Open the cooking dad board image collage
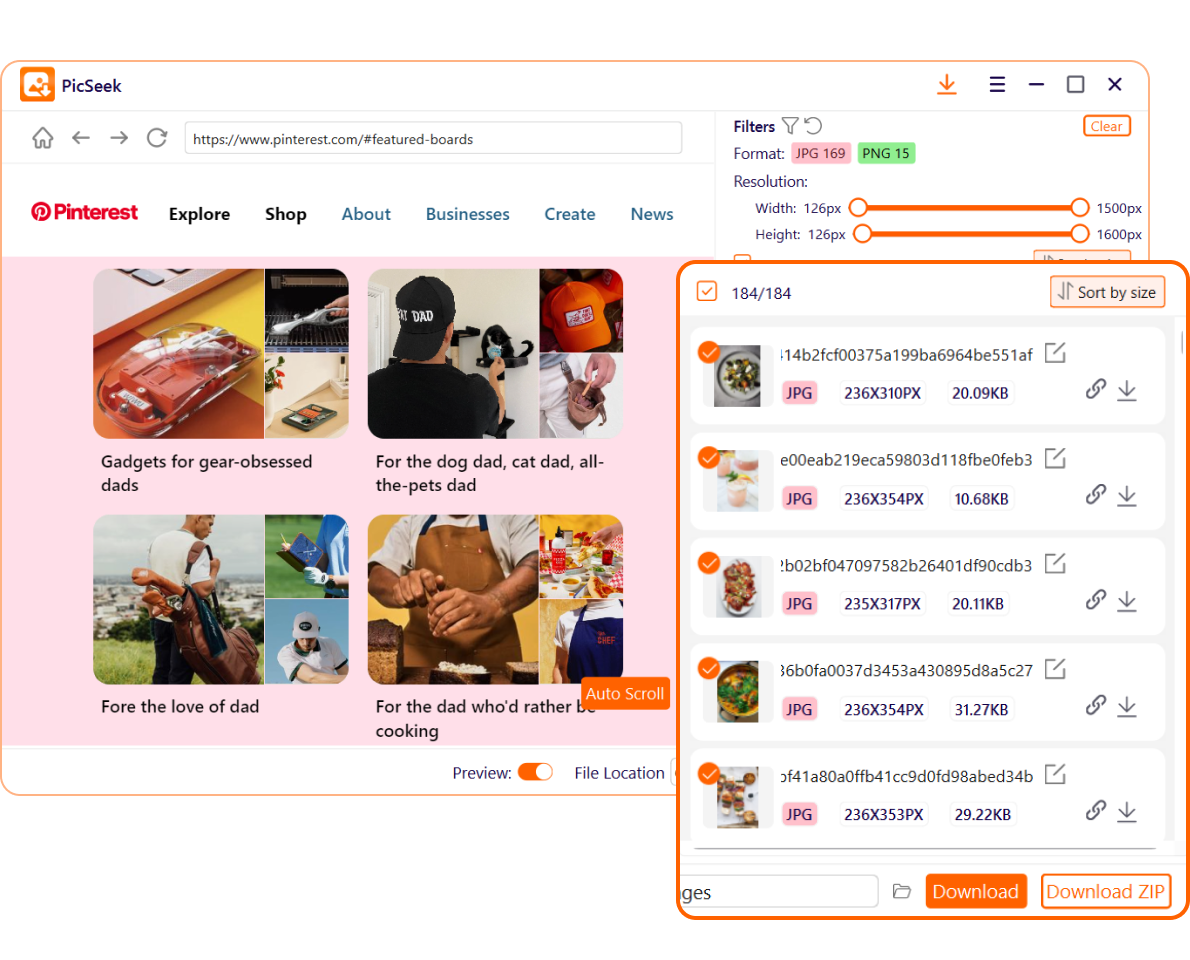The height and width of the screenshot is (960, 1190). (x=495, y=600)
